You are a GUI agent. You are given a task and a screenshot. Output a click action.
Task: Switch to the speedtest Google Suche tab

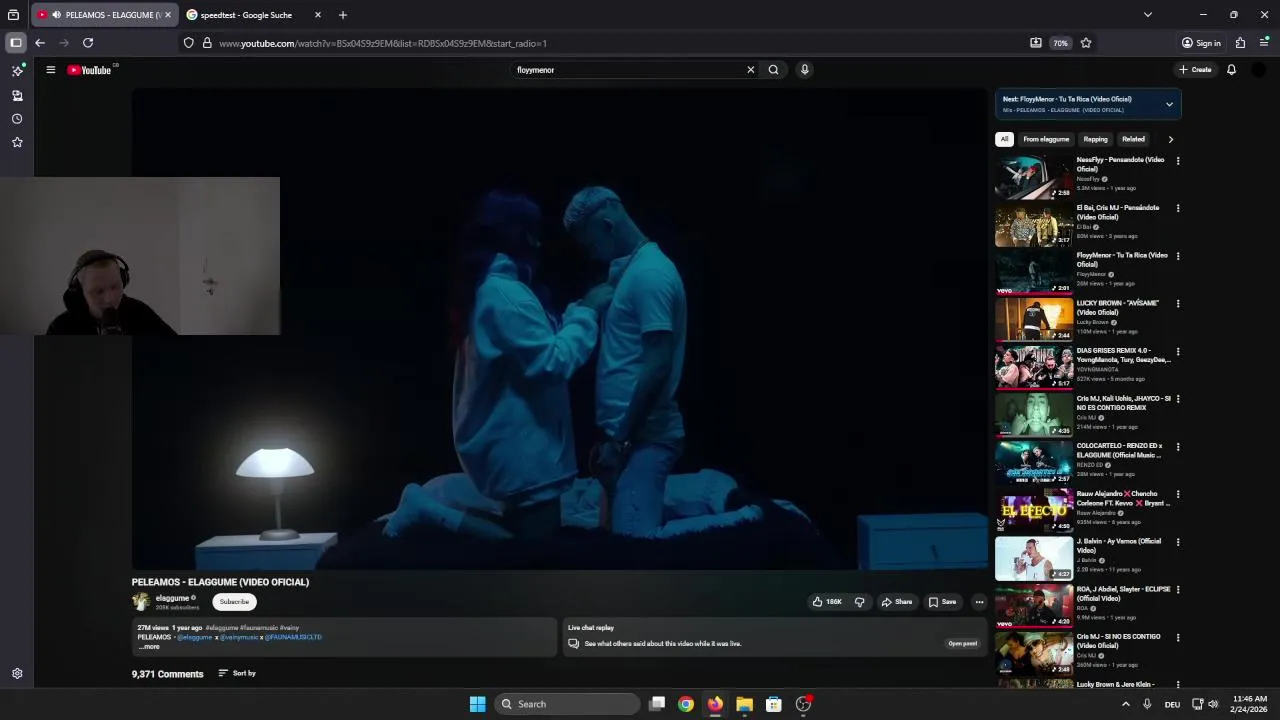(x=247, y=15)
